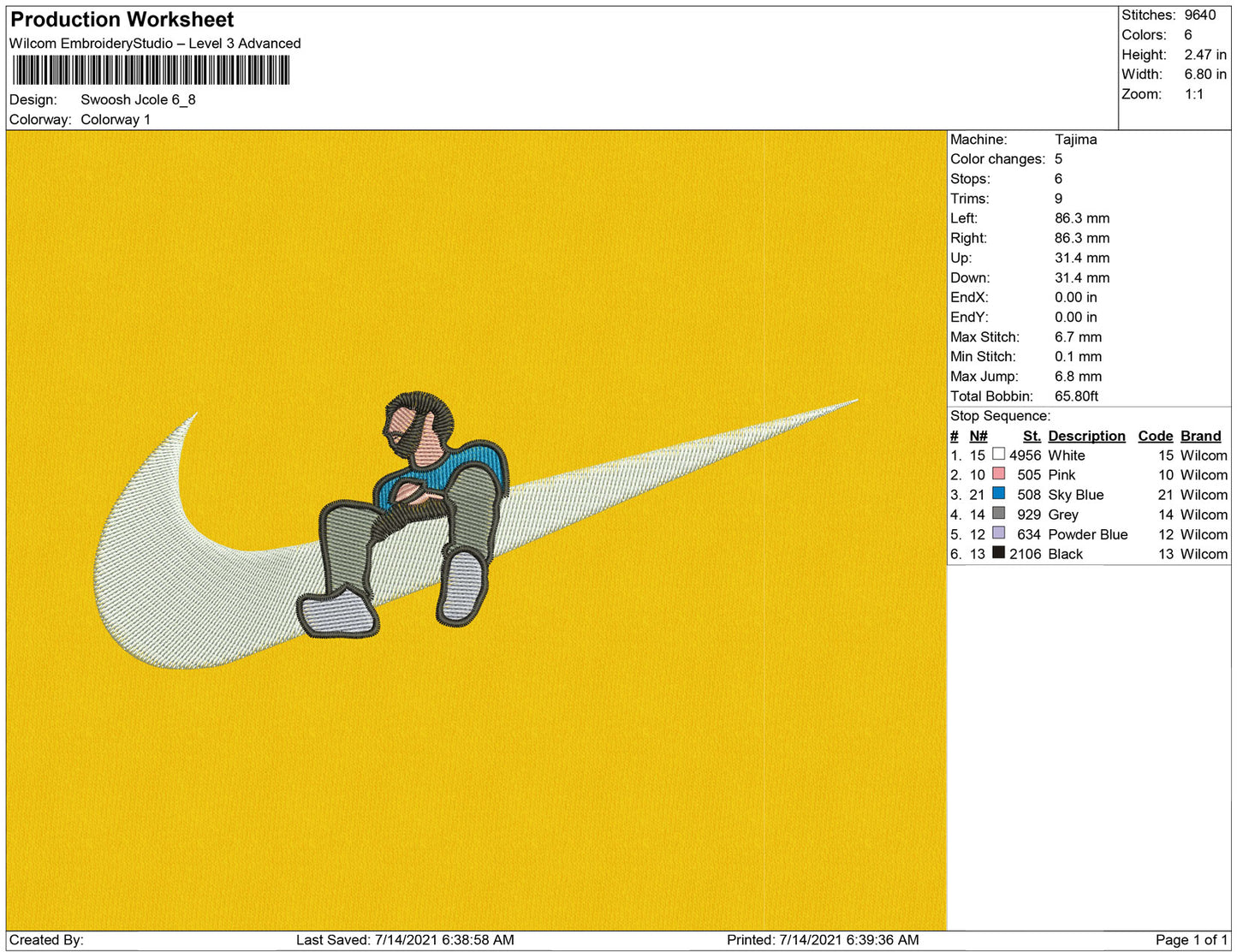Select the Zoom value "1:1"
The width and height of the screenshot is (1237, 952).
[1194, 94]
